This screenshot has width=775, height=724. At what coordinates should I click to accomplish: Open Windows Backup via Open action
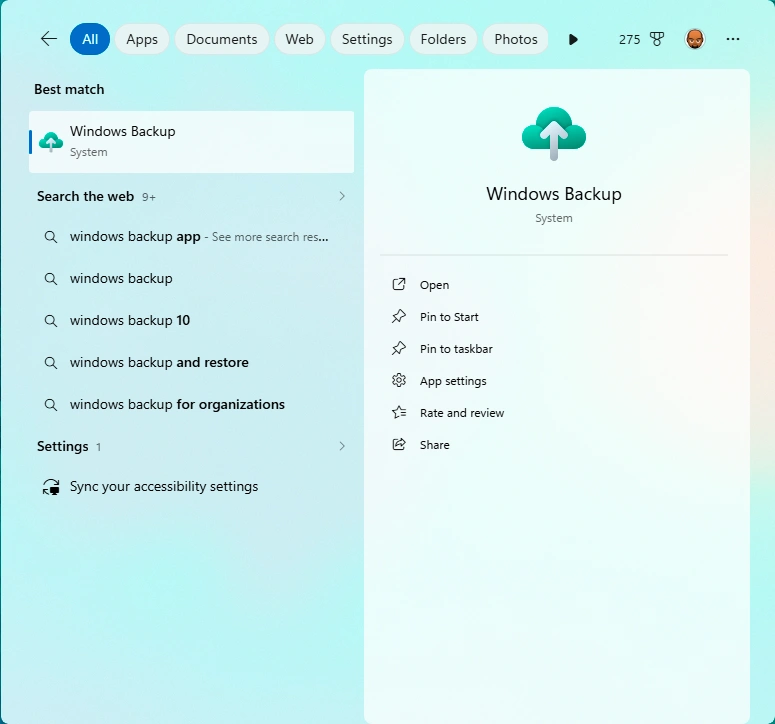[x=554, y=285]
